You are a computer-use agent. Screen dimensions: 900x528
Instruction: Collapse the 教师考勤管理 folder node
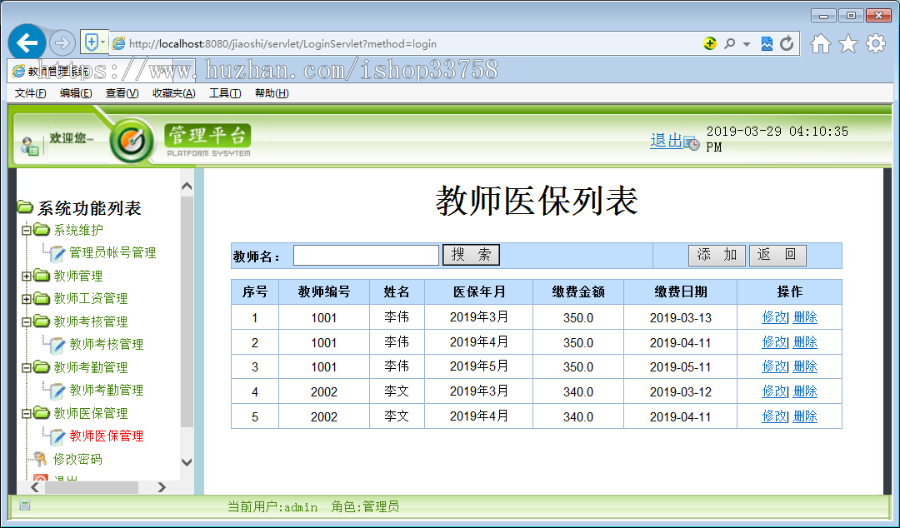[26, 368]
